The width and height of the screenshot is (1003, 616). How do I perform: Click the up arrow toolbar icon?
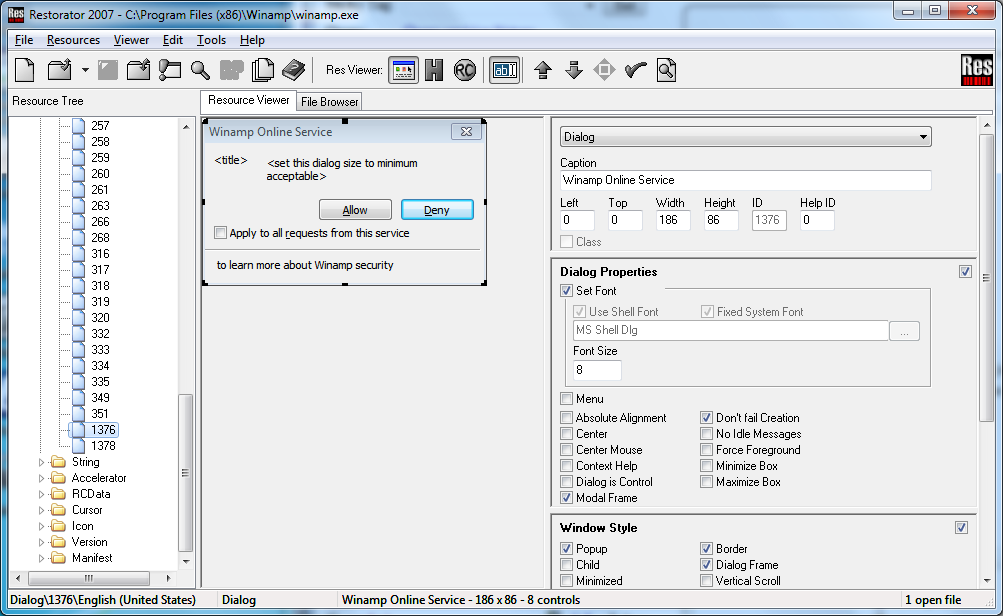tap(543, 70)
